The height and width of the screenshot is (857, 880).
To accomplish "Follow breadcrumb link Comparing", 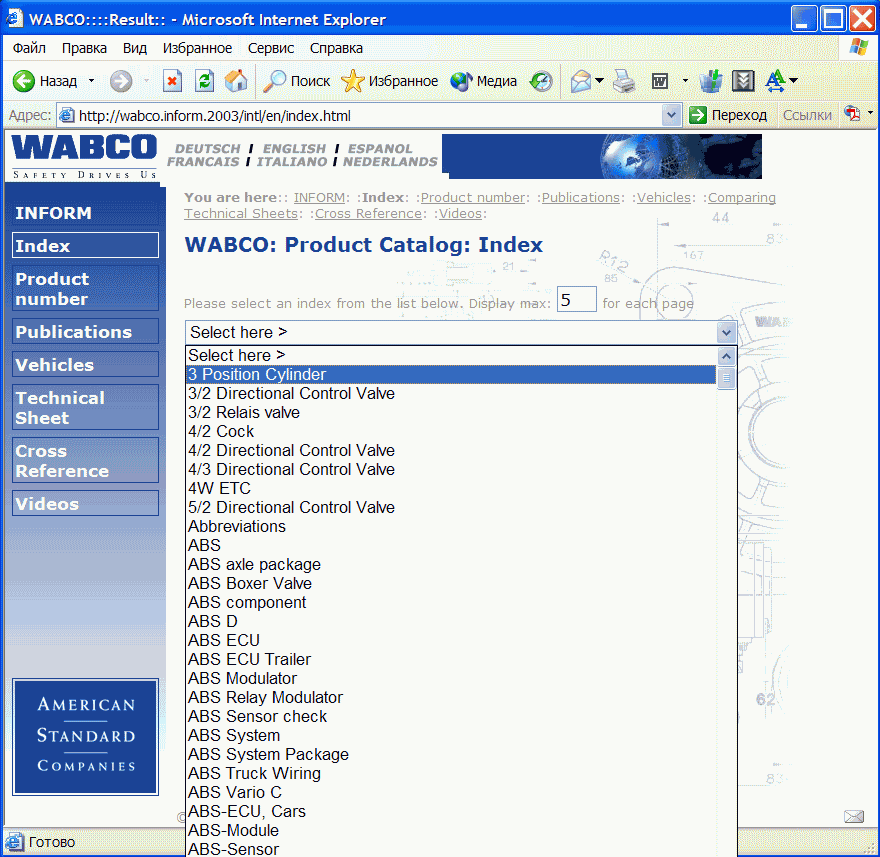I will tap(741, 198).
